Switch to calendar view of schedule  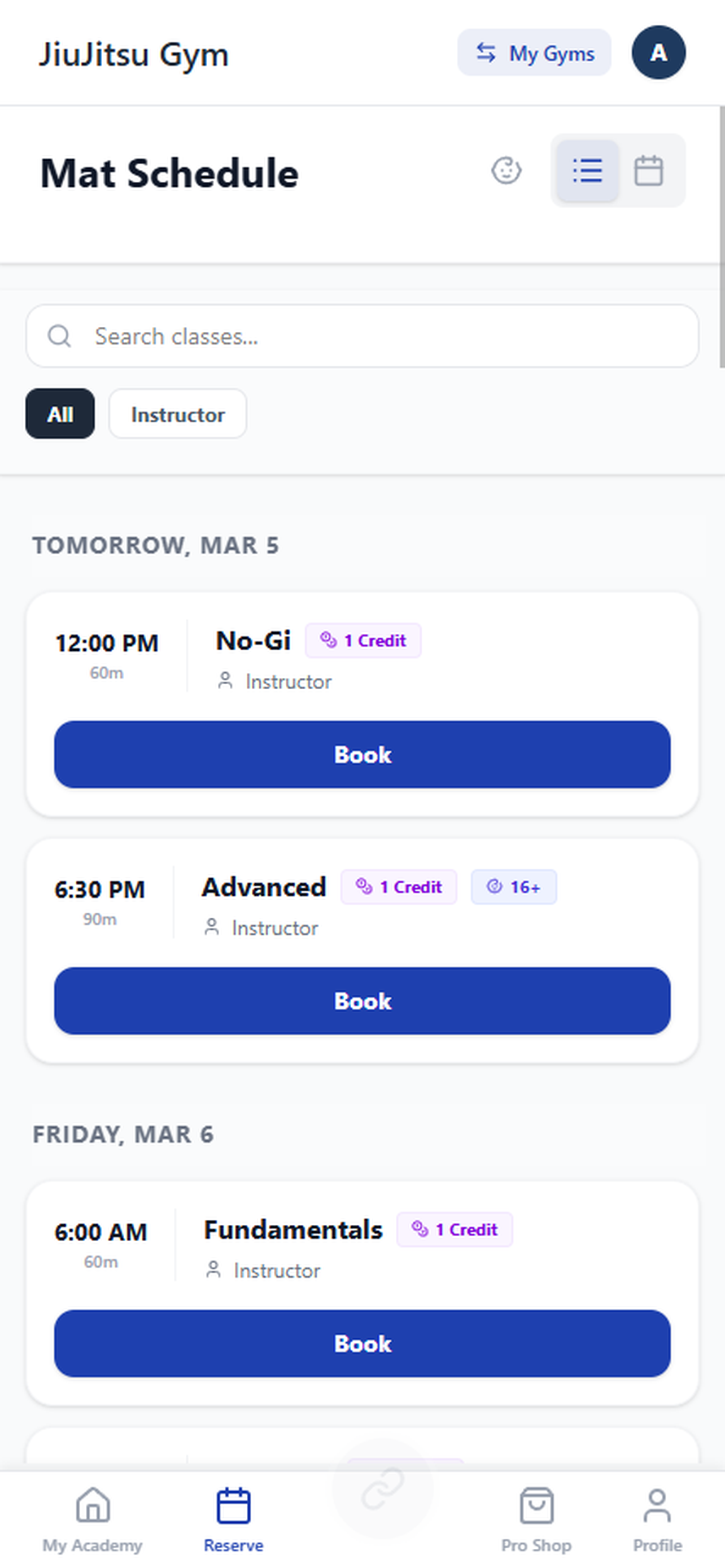649,171
